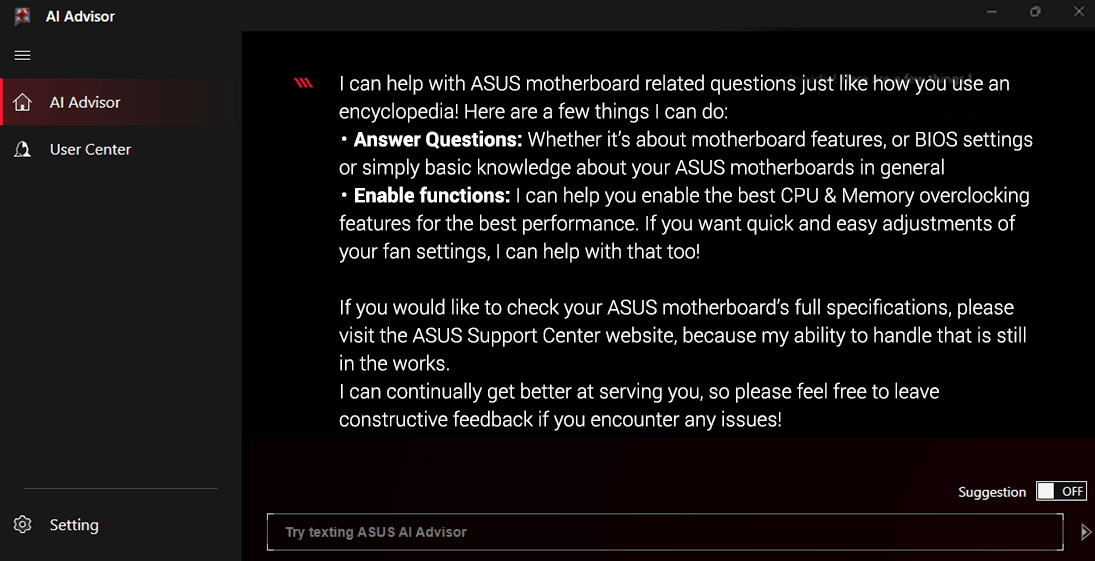Close the AI Advisor window
Screen dimensions: 1095x561
pyautogui.click(x=1078, y=12)
